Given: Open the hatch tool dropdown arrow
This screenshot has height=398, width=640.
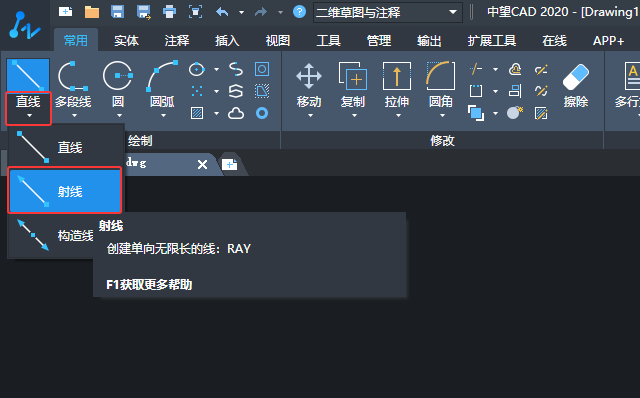Looking at the screenshot, I should point(216,113).
